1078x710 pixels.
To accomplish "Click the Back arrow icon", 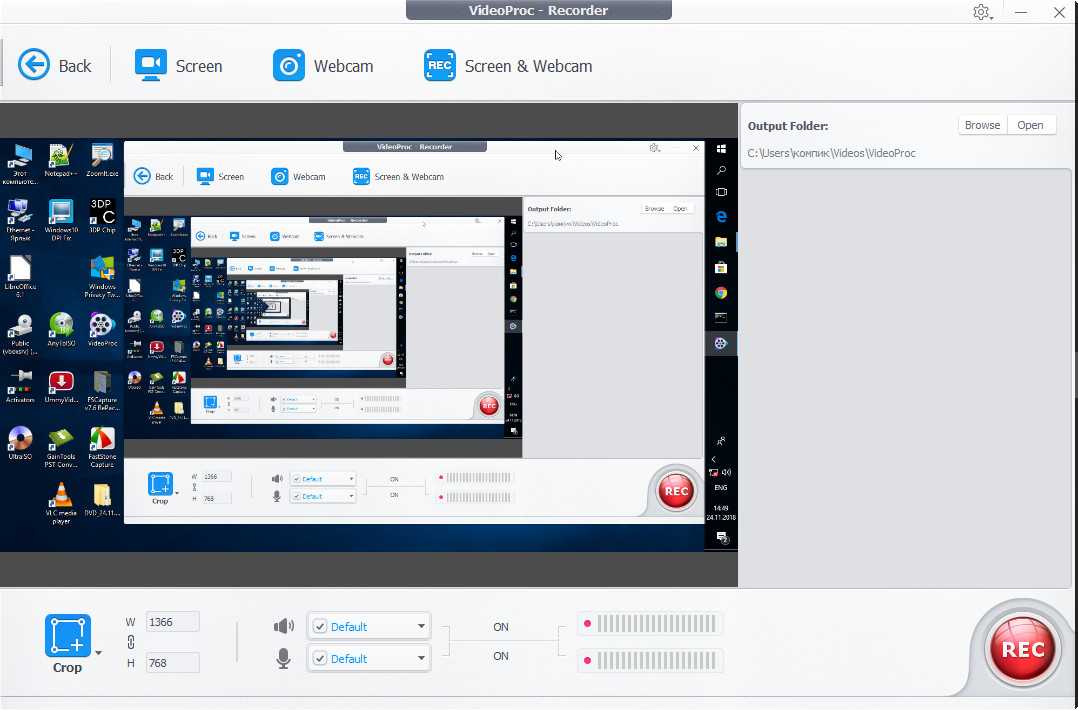I will [34, 66].
